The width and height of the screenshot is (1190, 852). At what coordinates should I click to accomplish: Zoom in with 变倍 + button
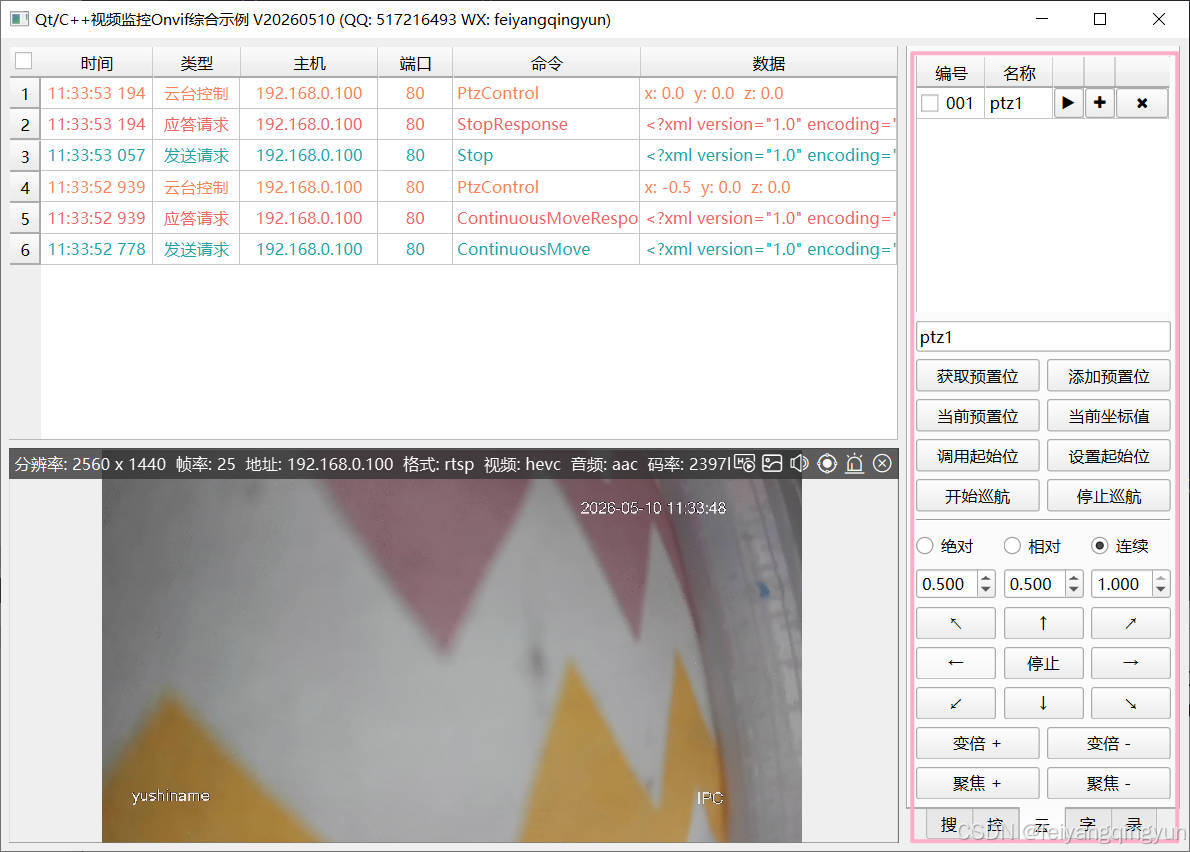pos(978,744)
